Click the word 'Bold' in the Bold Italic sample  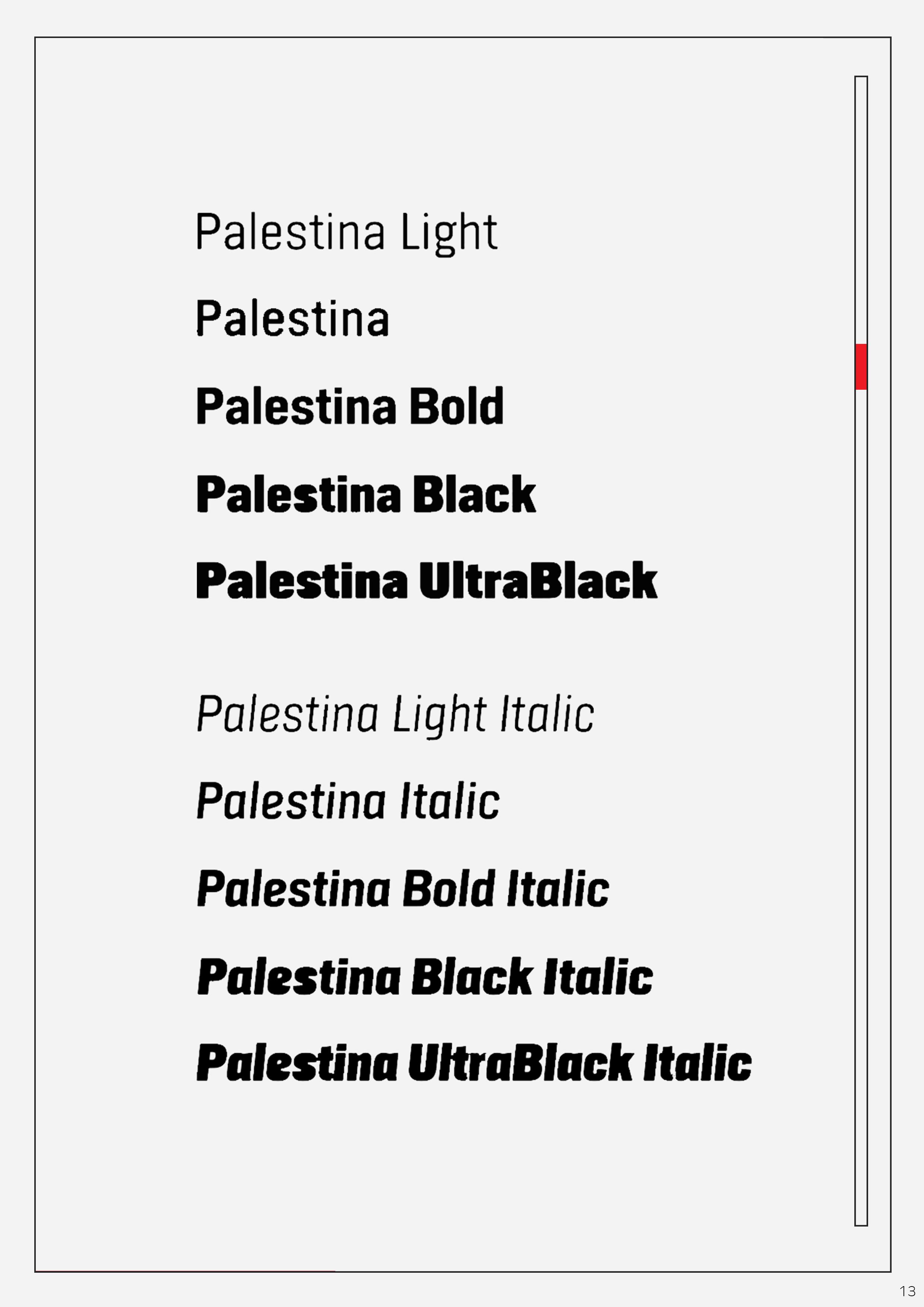coord(449,889)
